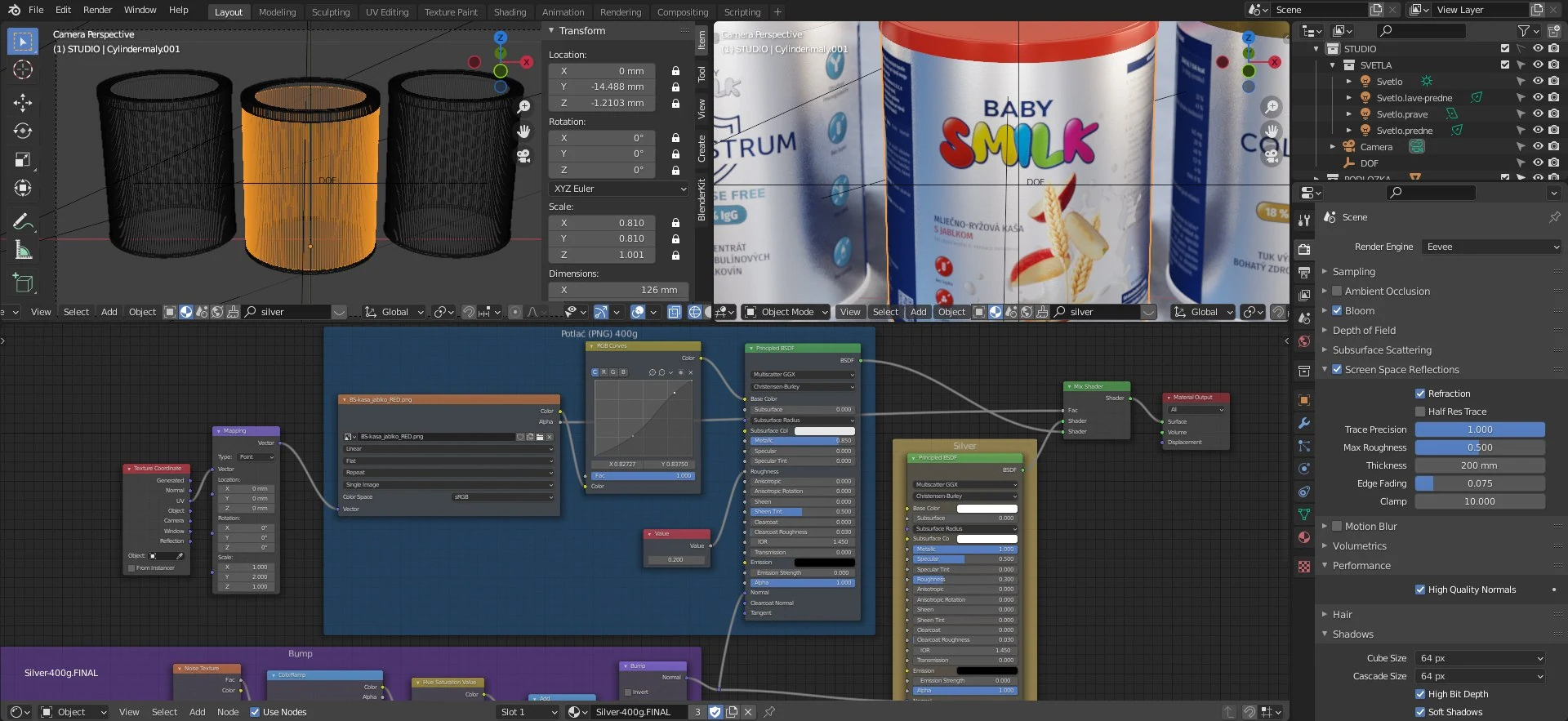Viewport: 1568px width, 721px height.
Task: Open Add menu in left viewport header
Action: [109, 312]
